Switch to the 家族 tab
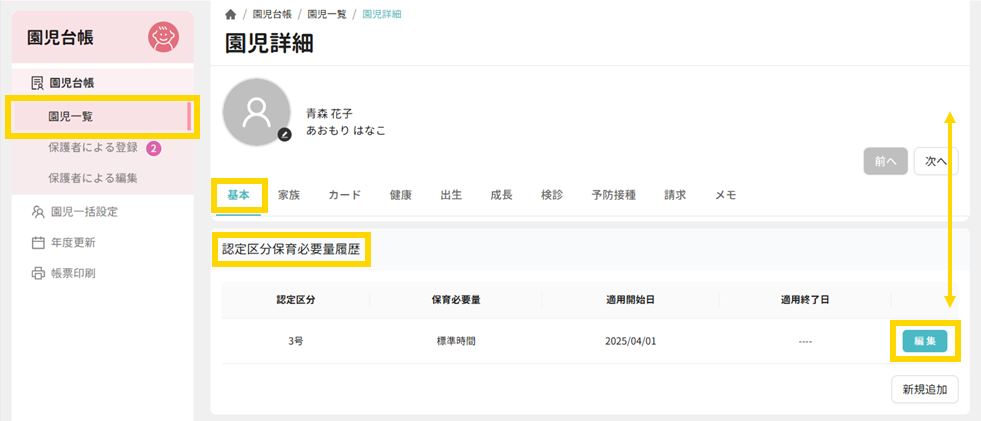 tap(289, 195)
